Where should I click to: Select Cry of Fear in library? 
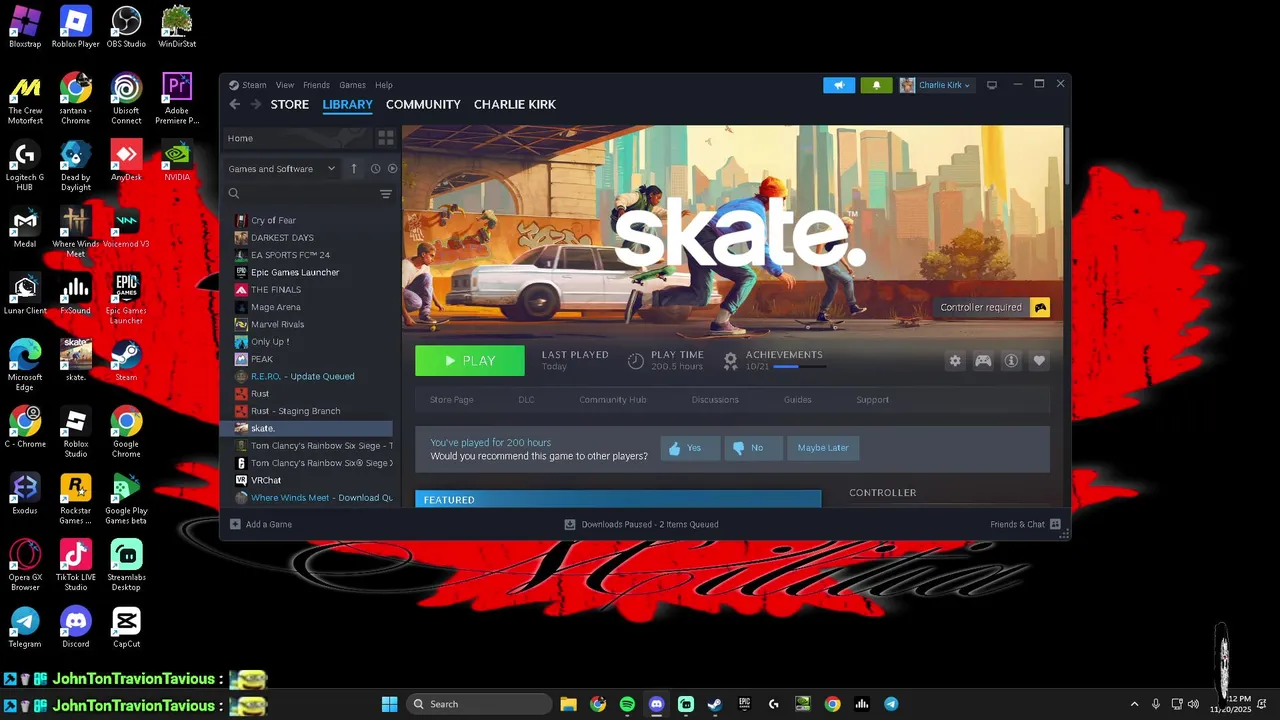(x=307, y=220)
